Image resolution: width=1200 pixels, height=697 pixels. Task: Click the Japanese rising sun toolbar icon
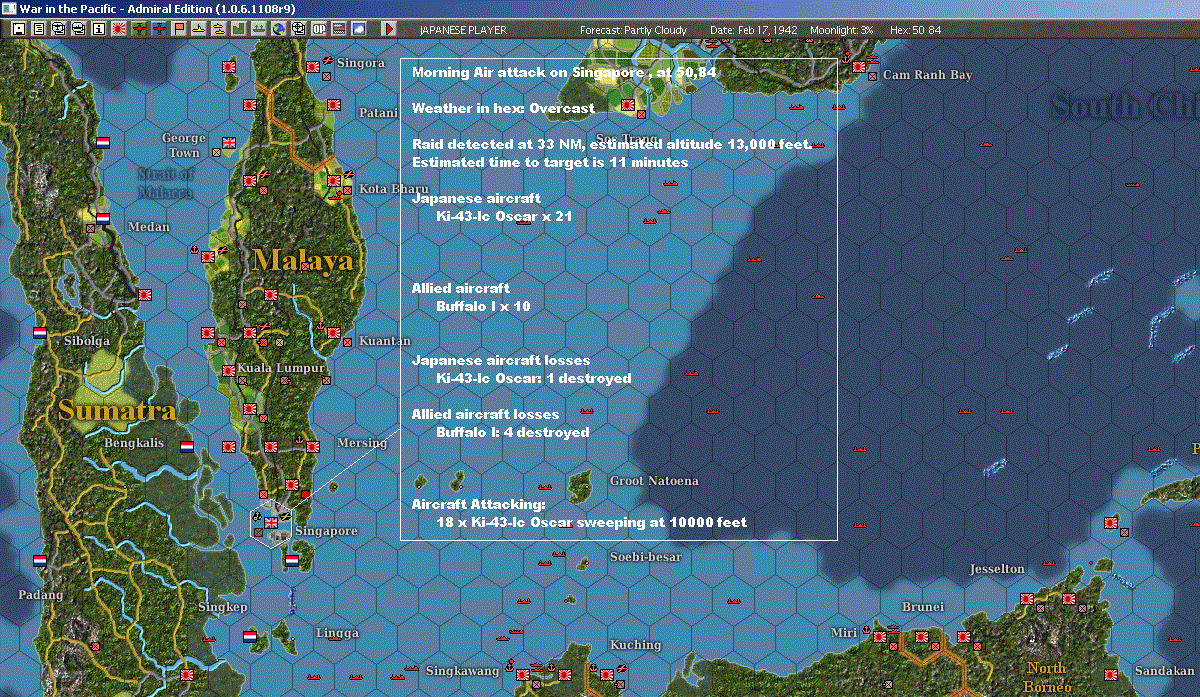119,30
